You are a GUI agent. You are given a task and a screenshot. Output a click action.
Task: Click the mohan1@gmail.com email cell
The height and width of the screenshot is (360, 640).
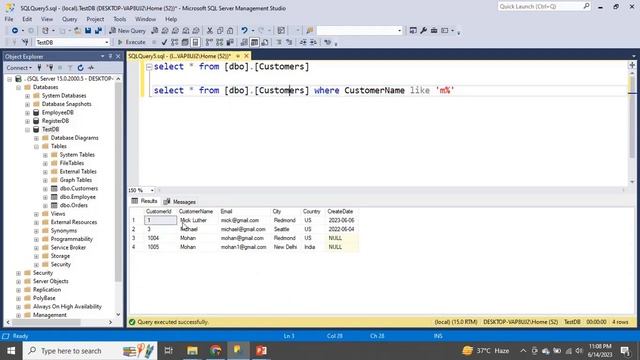[243, 247]
